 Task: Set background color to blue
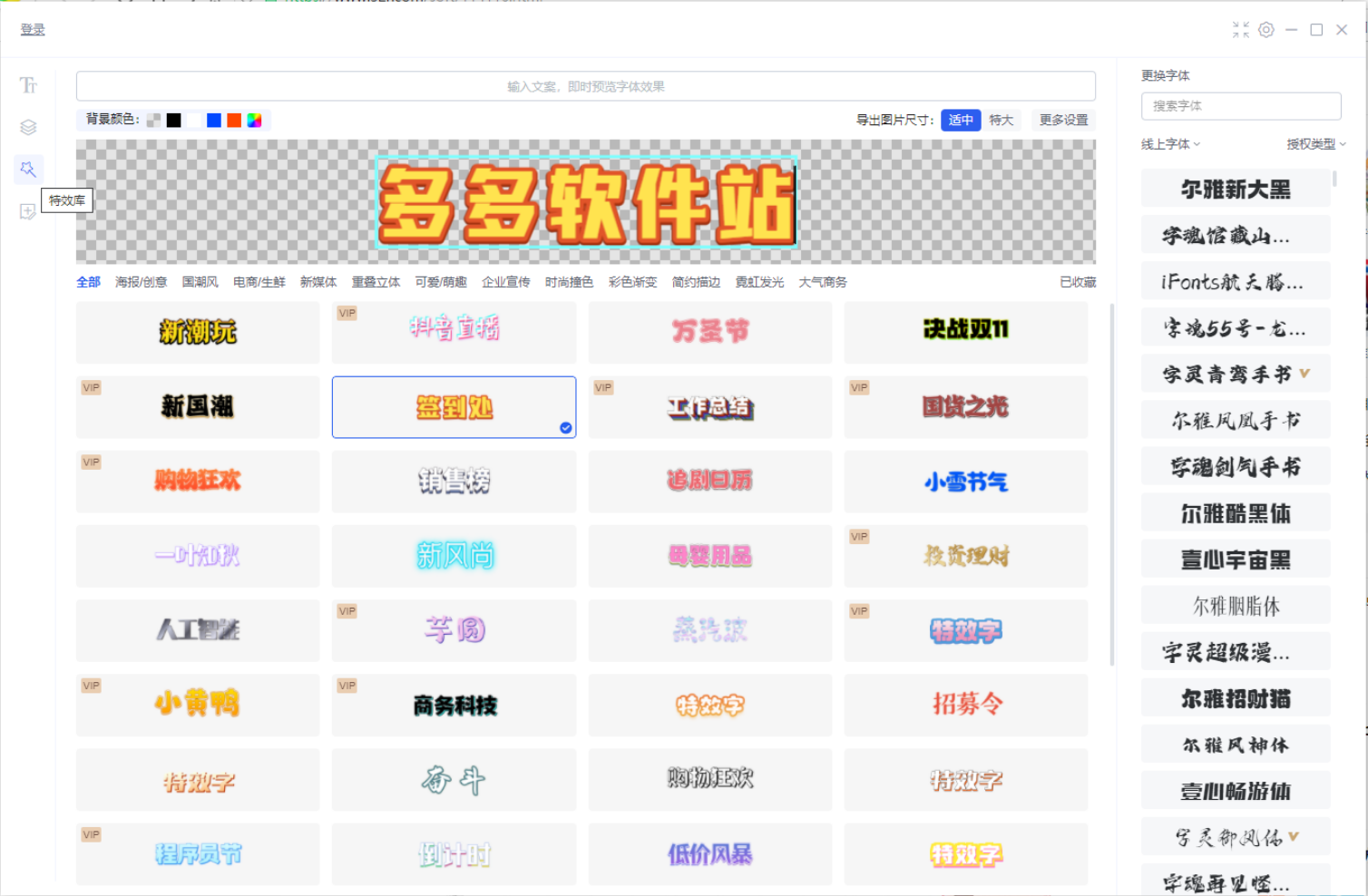click(x=214, y=121)
